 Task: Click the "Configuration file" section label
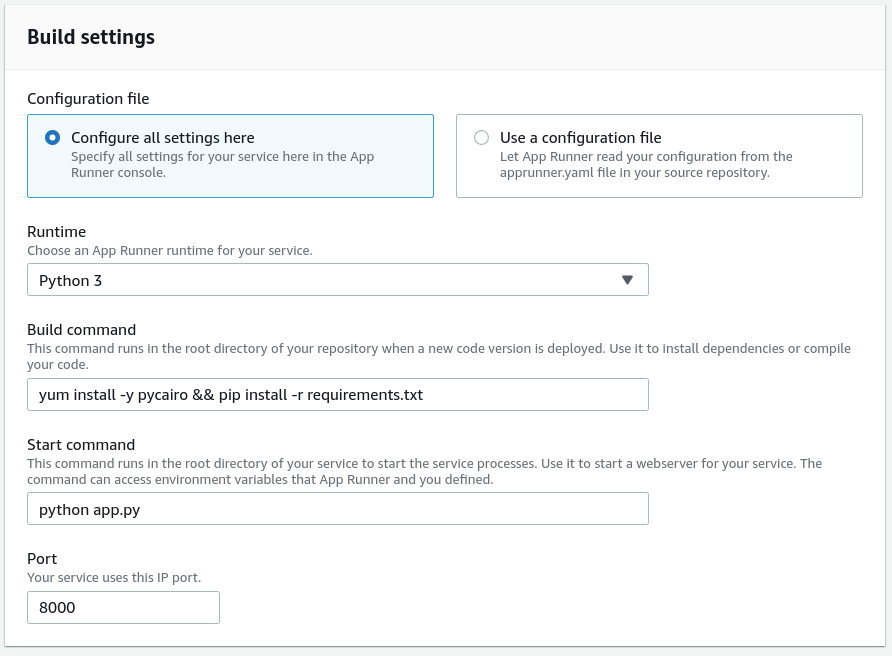coord(88,98)
